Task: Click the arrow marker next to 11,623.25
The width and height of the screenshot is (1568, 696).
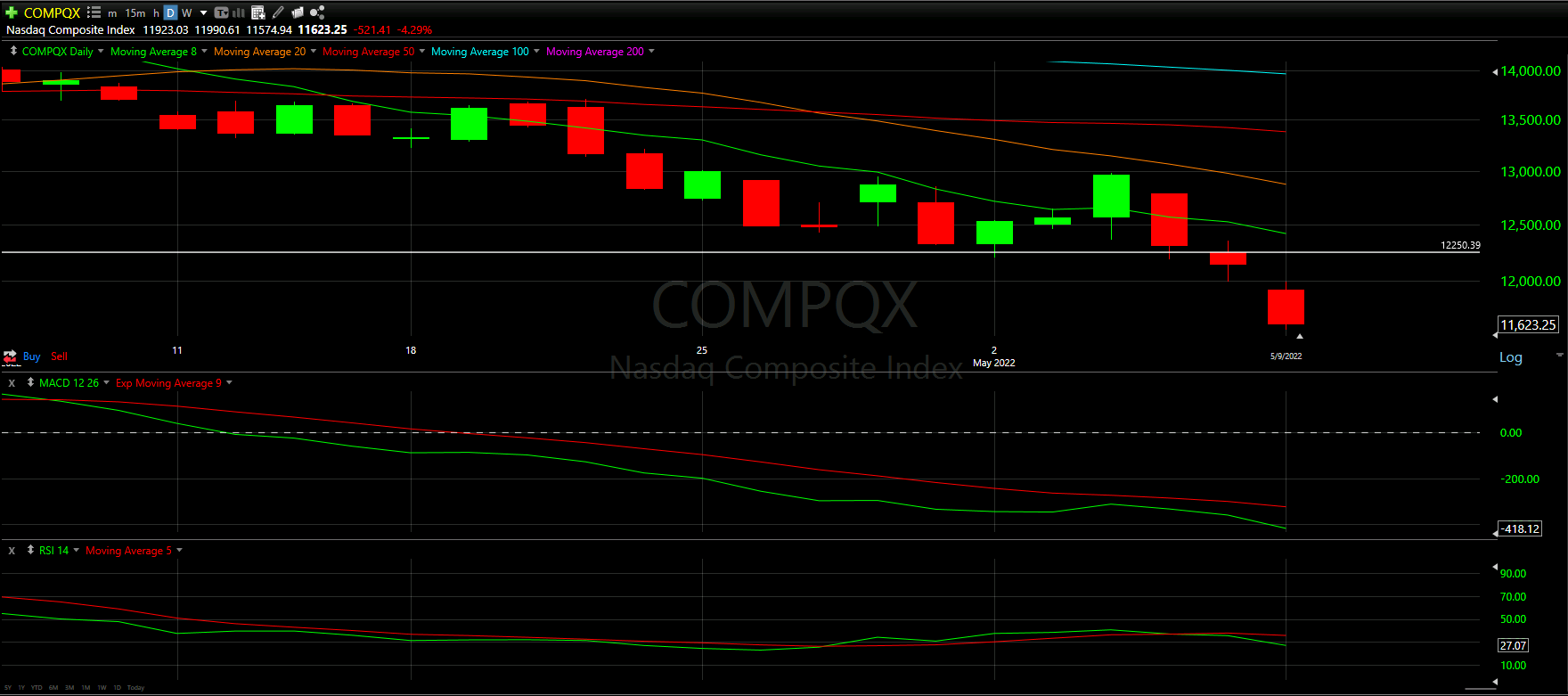Action: point(1495,334)
